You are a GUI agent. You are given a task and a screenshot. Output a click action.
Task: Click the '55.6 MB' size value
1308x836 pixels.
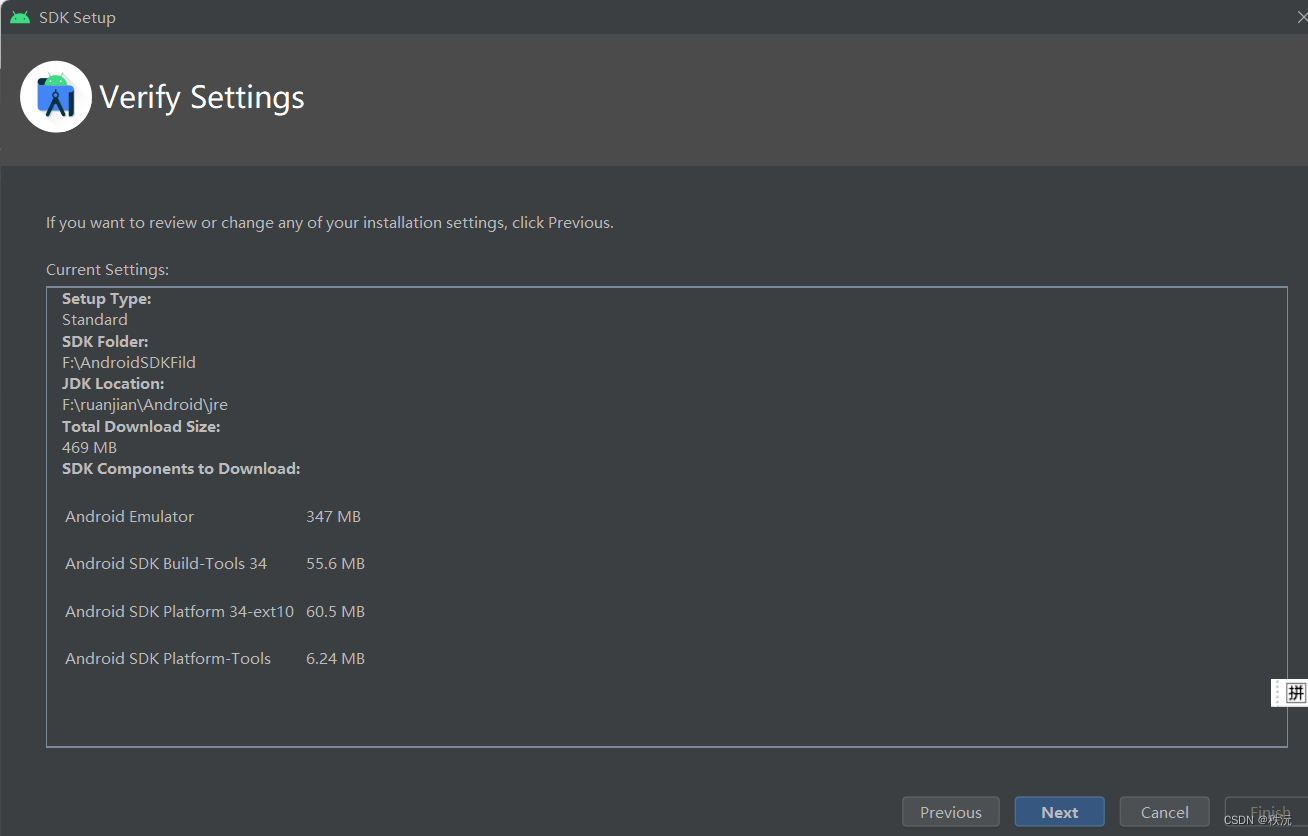[335, 564]
